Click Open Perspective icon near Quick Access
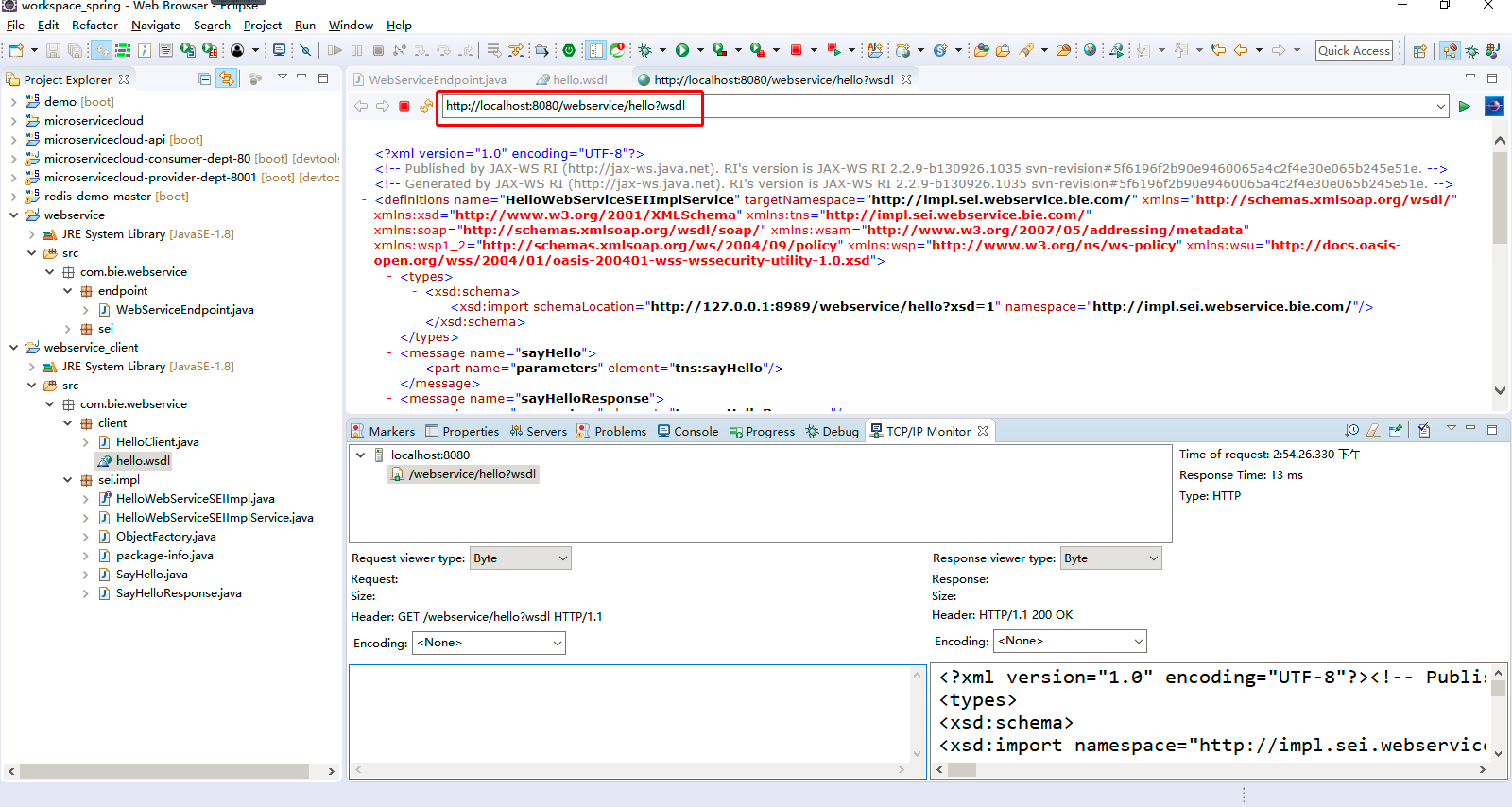The image size is (1512, 807). (x=1419, y=51)
